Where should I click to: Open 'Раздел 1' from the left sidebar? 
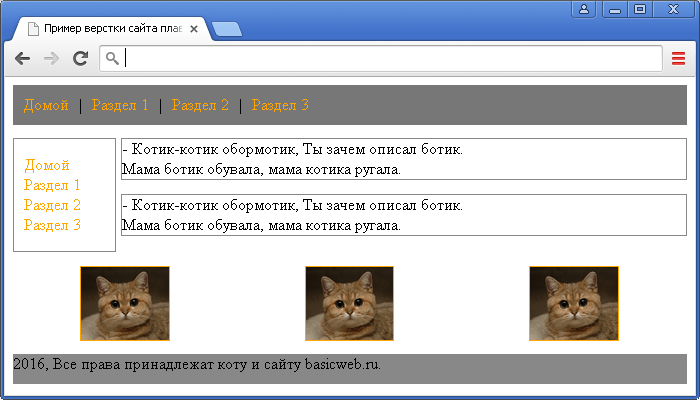tap(52, 185)
